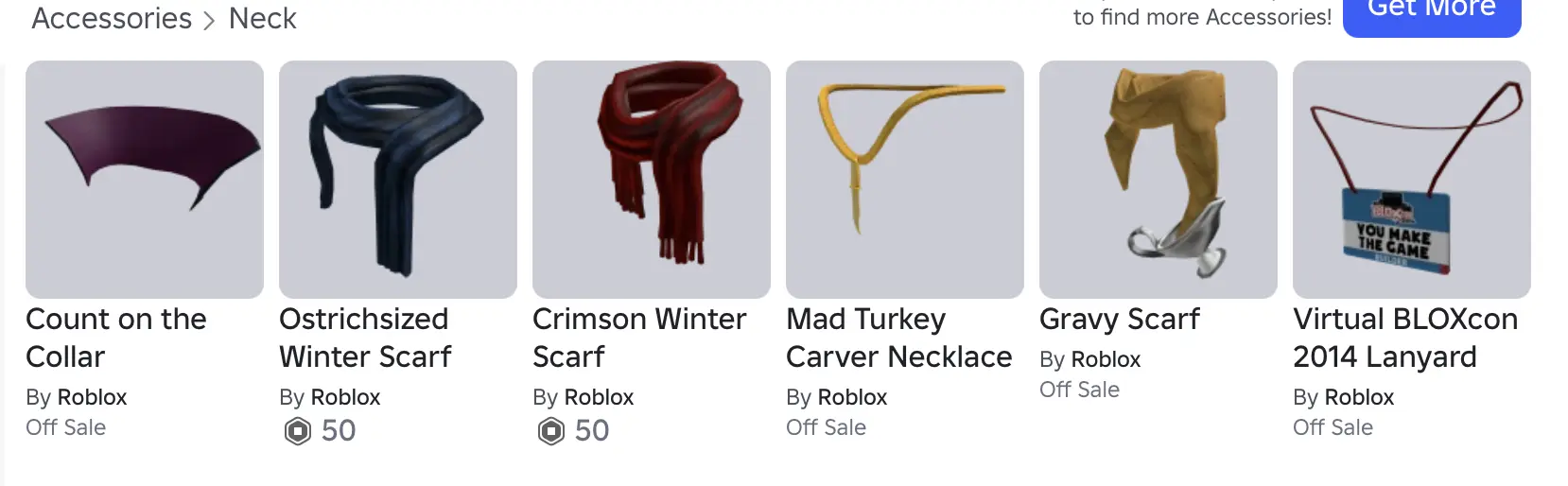Open the Ostrichsized Winter Scarf image
1568x486 pixels.
(x=398, y=180)
